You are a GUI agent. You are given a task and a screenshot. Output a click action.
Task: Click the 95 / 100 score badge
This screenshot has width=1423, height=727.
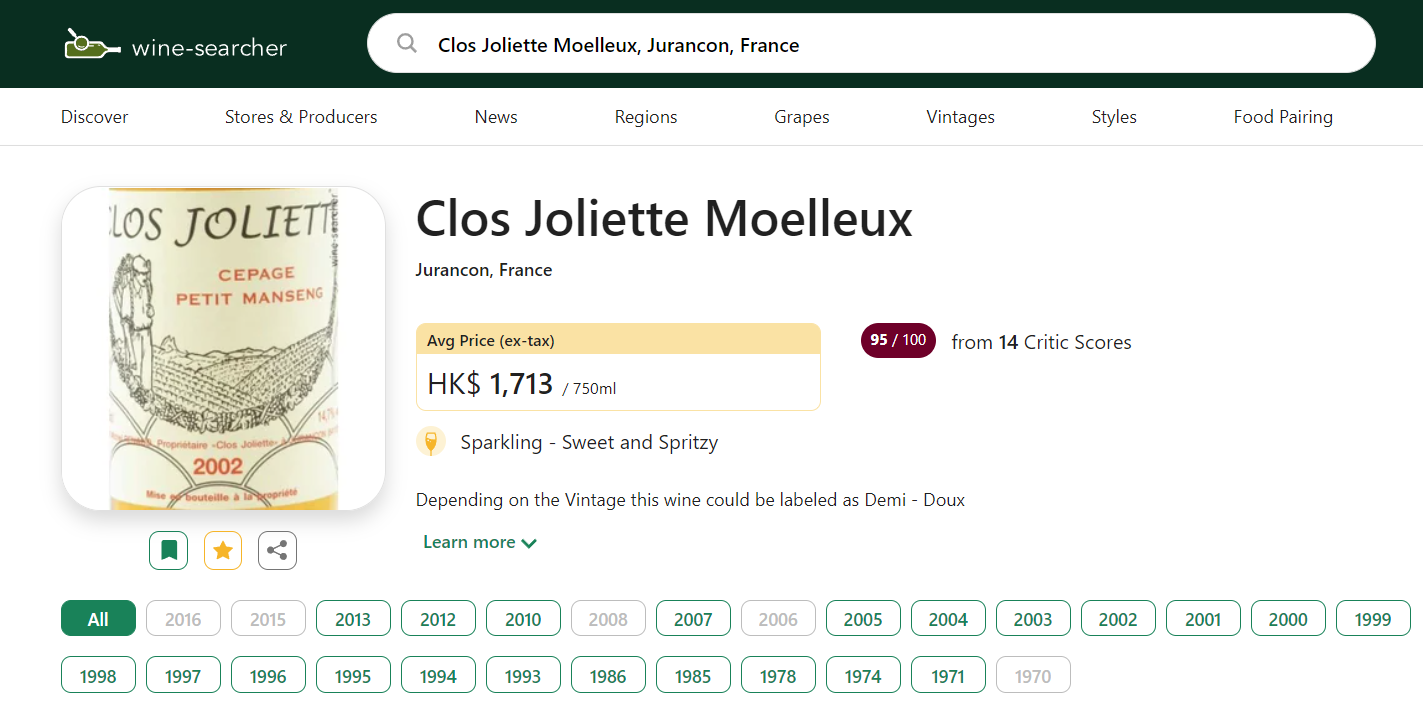point(897,340)
